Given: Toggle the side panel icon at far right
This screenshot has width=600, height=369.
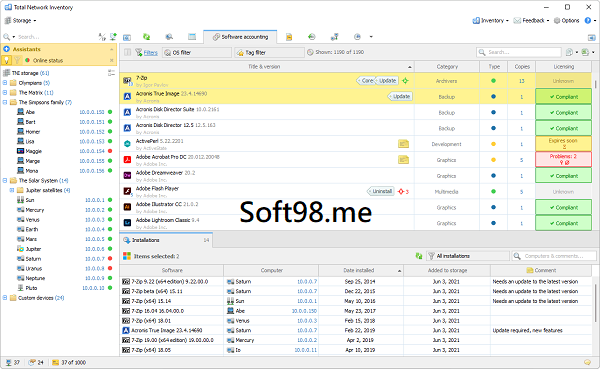Looking at the screenshot, I should coord(592,38).
